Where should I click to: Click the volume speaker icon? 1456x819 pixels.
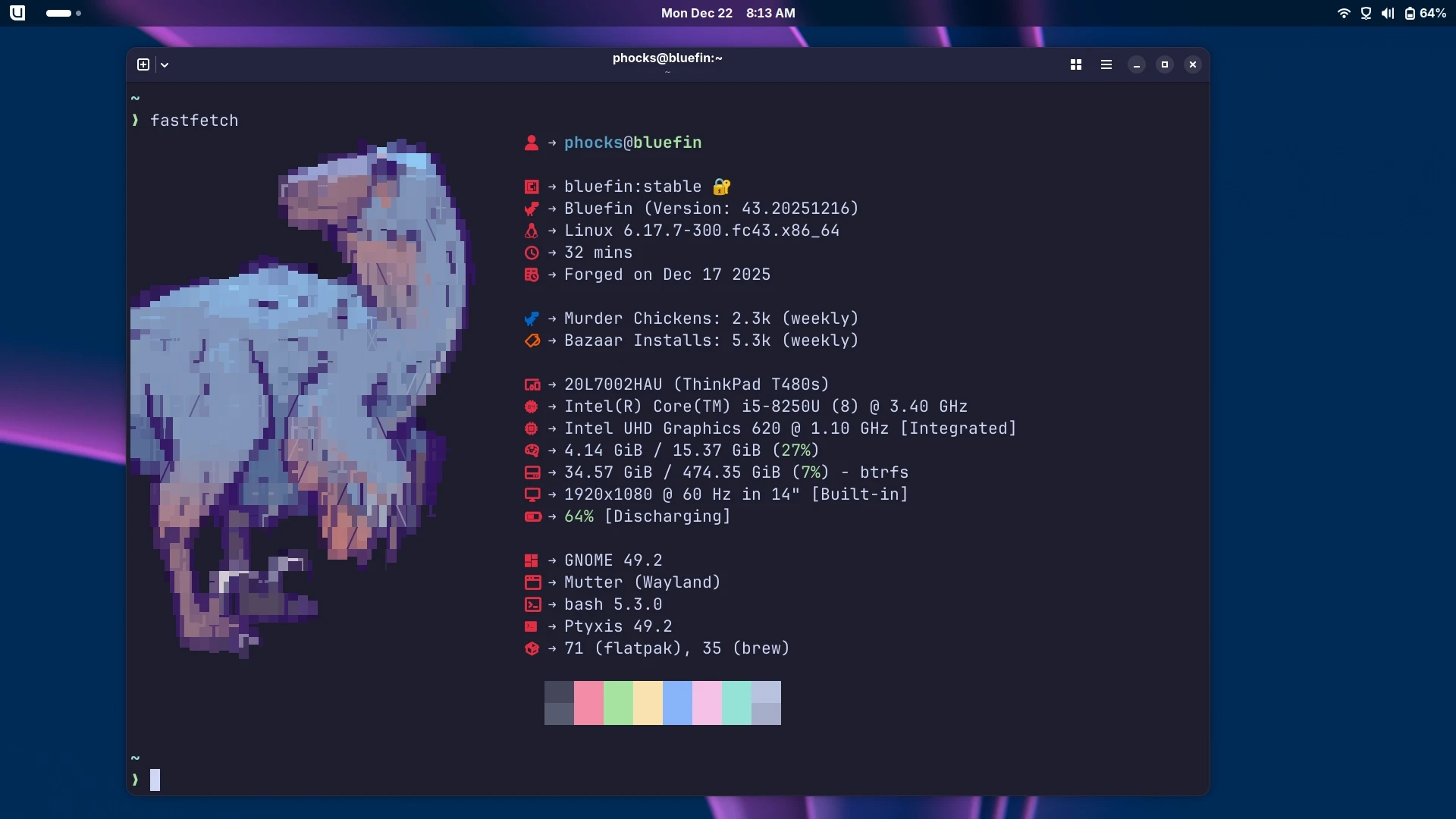[x=1387, y=13]
